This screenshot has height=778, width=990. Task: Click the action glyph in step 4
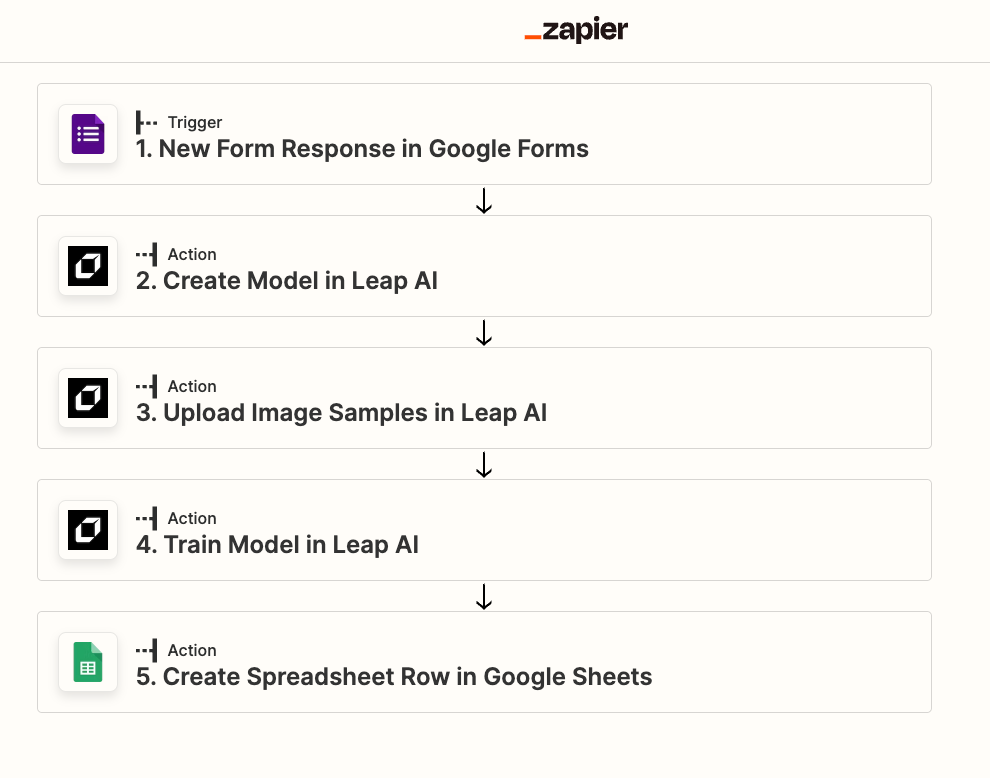(x=146, y=518)
